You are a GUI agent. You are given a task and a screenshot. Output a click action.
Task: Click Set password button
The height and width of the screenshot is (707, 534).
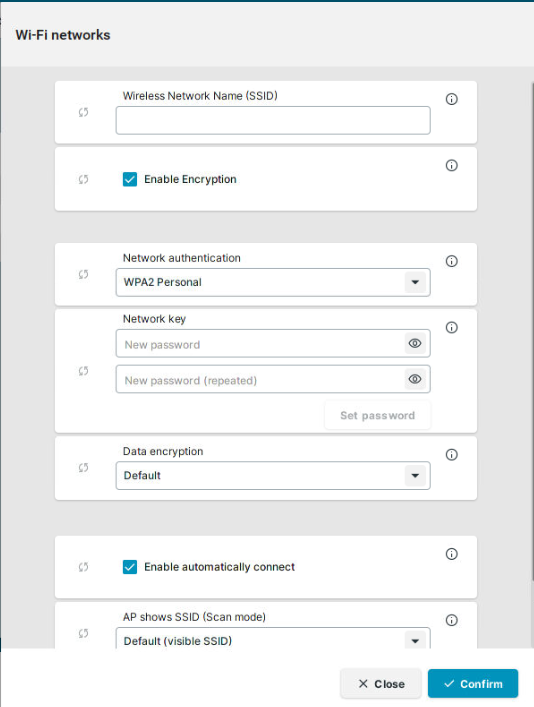pos(377,415)
